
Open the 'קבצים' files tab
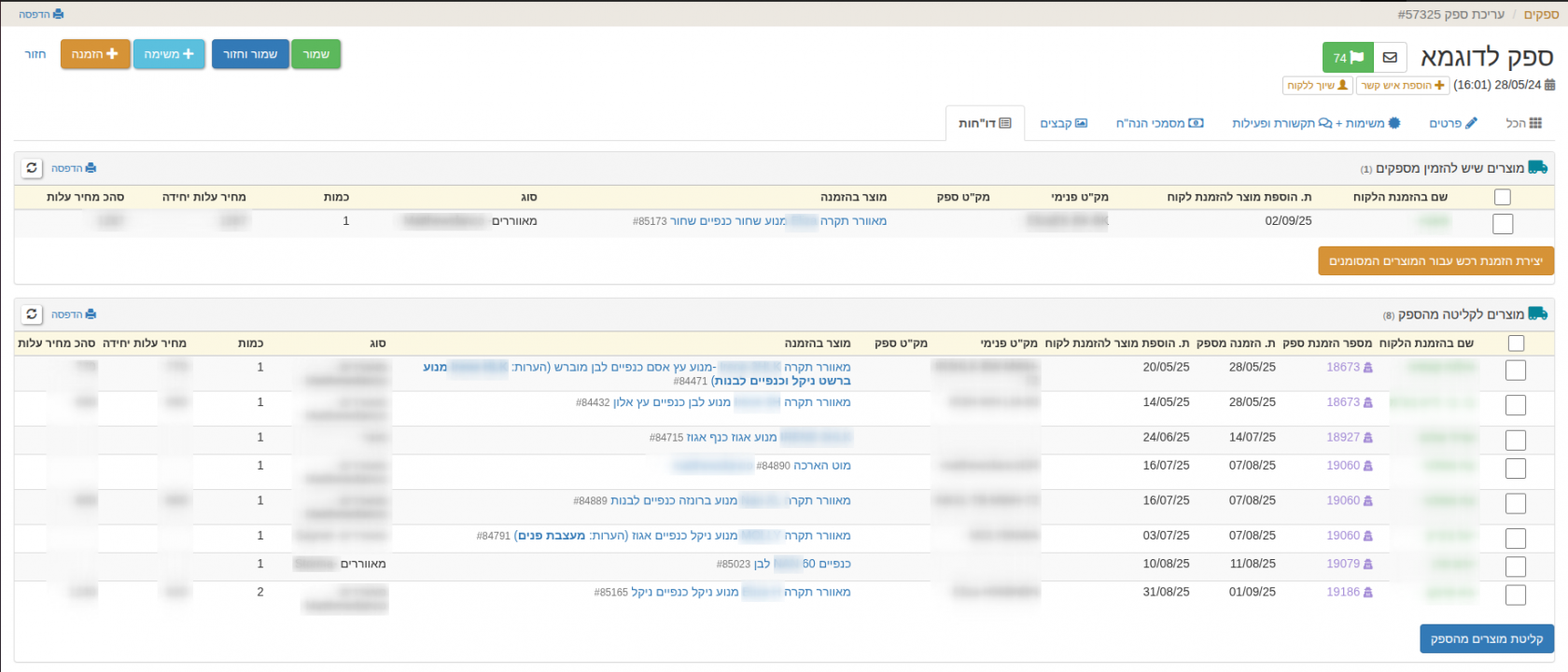point(1063,123)
